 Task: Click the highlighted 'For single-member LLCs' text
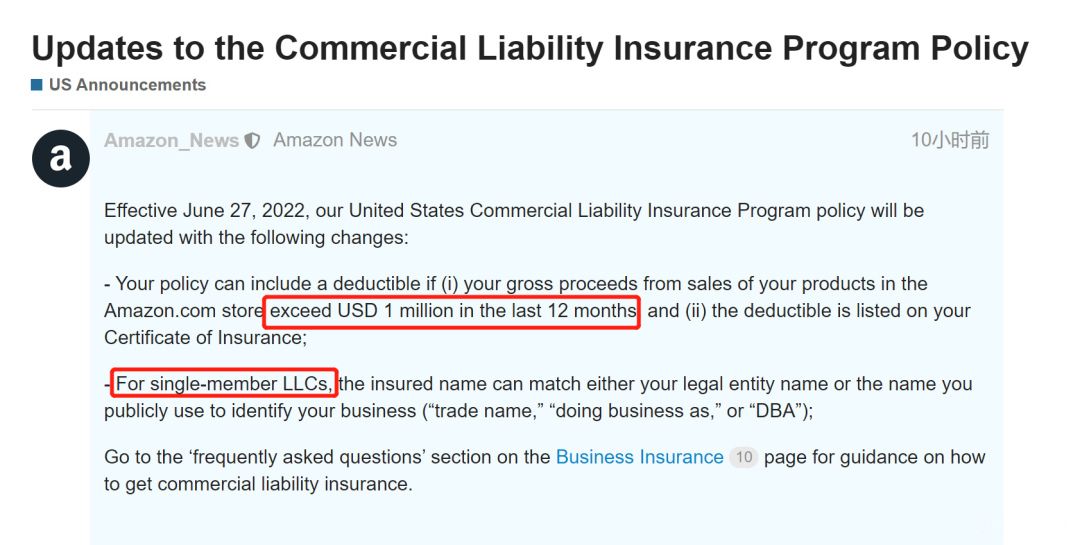click(225, 384)
